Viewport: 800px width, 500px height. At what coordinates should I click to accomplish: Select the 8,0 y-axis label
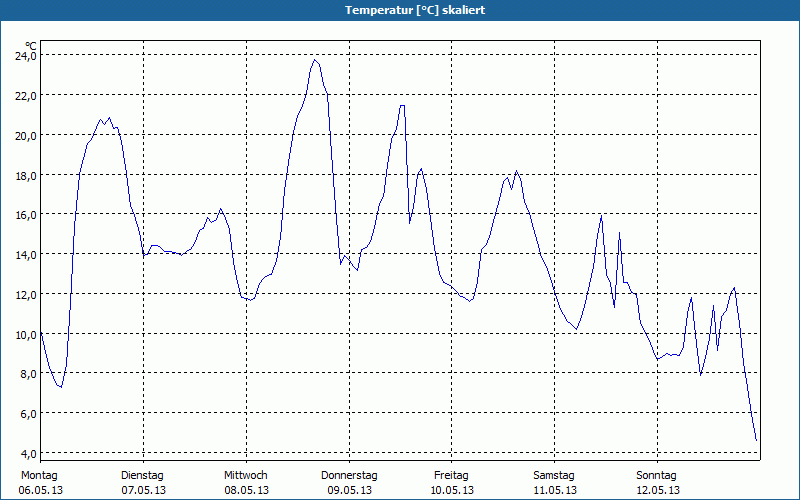coord(28,374)
